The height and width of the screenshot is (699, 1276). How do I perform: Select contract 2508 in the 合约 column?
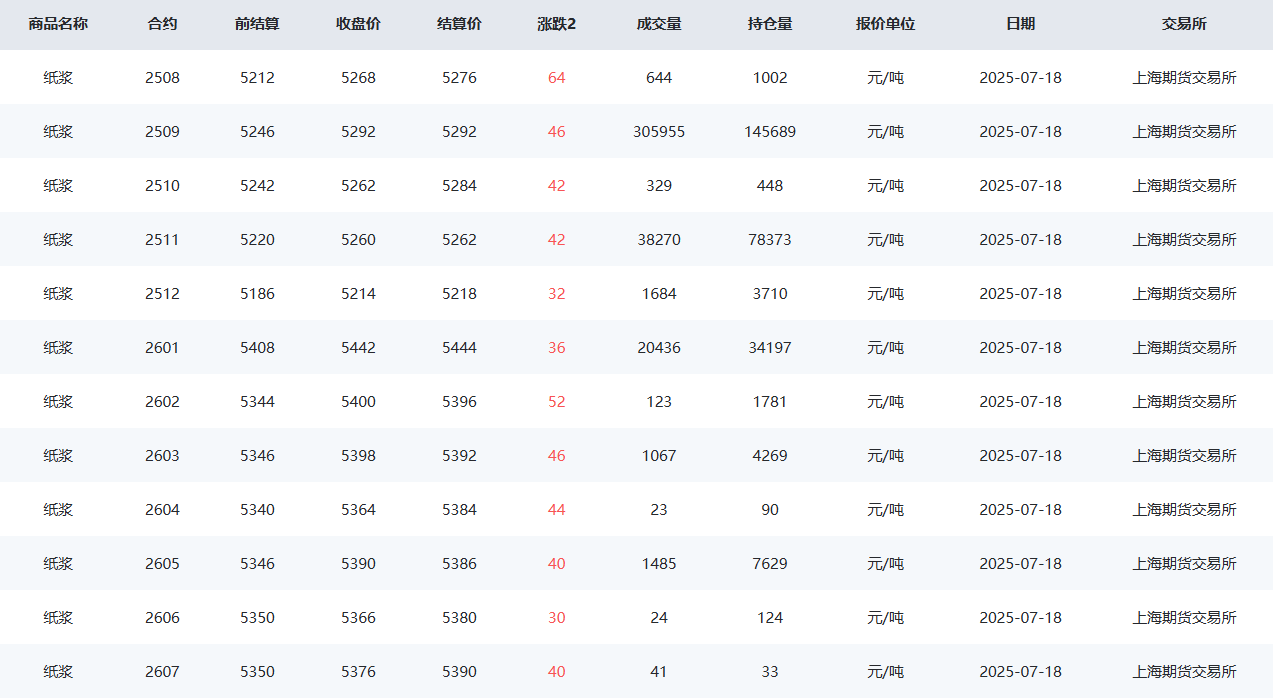162,78
